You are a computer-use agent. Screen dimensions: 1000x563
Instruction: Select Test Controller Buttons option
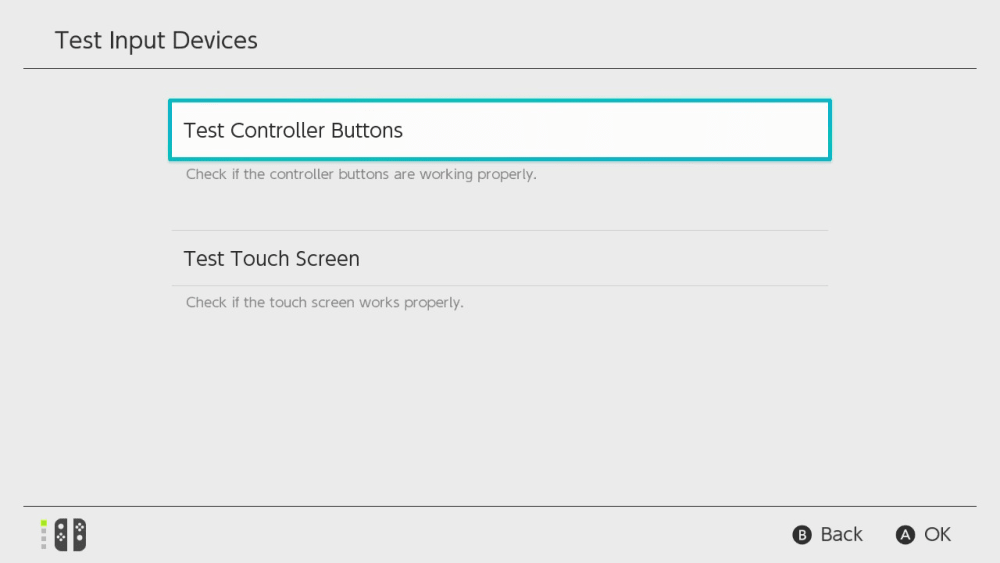pyautogui.click(x=499, y=130)
